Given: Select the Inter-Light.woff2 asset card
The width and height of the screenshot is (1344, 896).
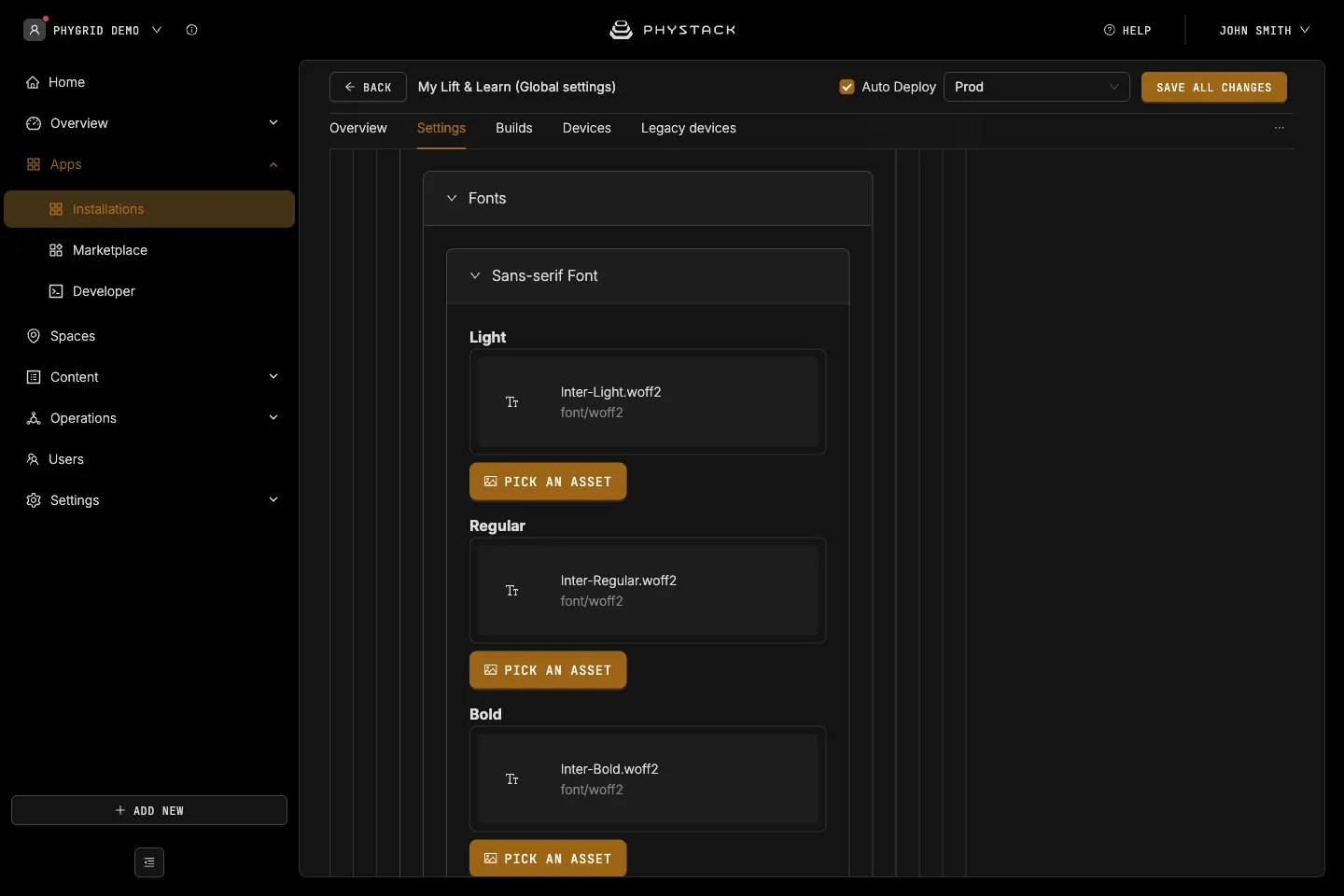Looking at the screenshot, I should tap(648, 402).
